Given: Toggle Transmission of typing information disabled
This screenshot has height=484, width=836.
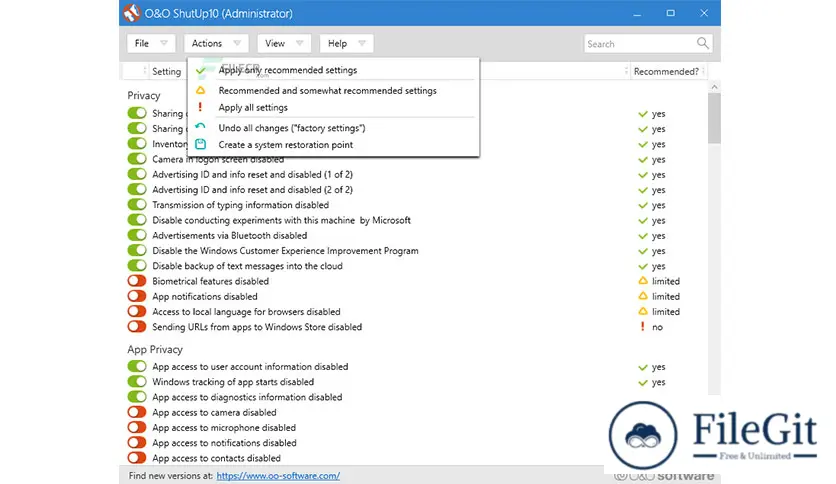Looking at the screenshot, I should tap(137, 204).
